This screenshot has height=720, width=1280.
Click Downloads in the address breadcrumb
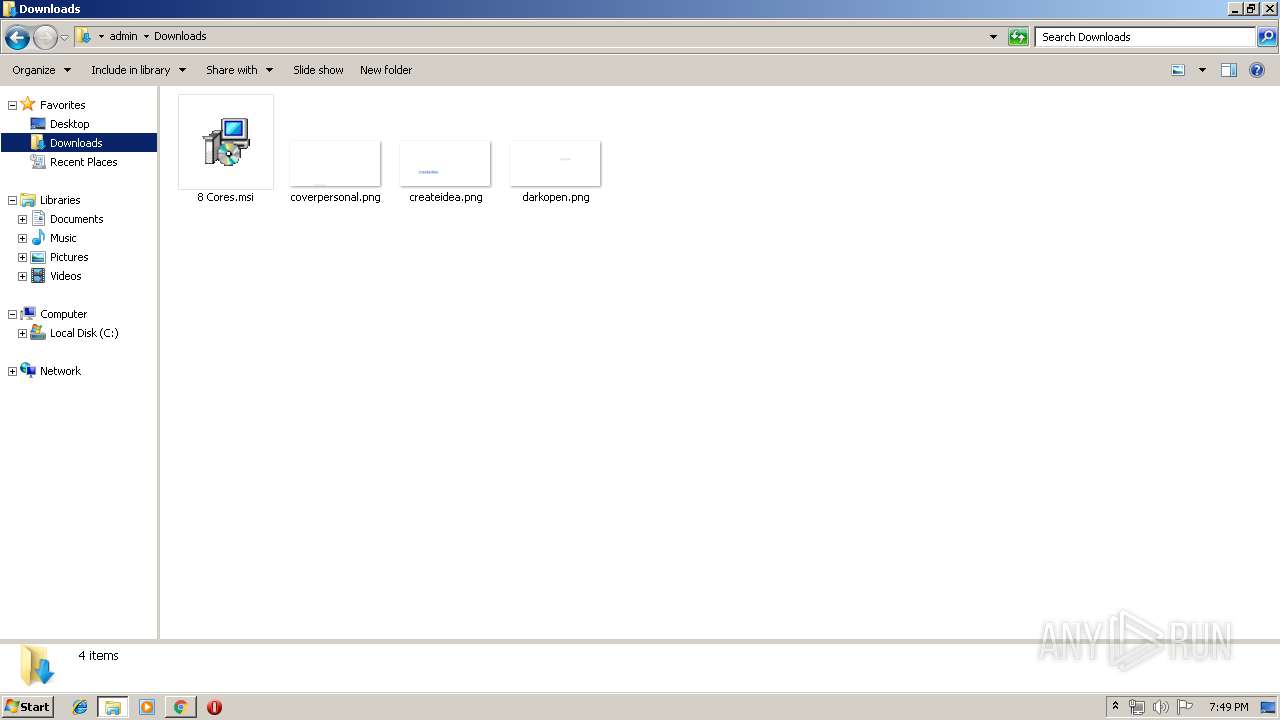click(x=180, y=36)
